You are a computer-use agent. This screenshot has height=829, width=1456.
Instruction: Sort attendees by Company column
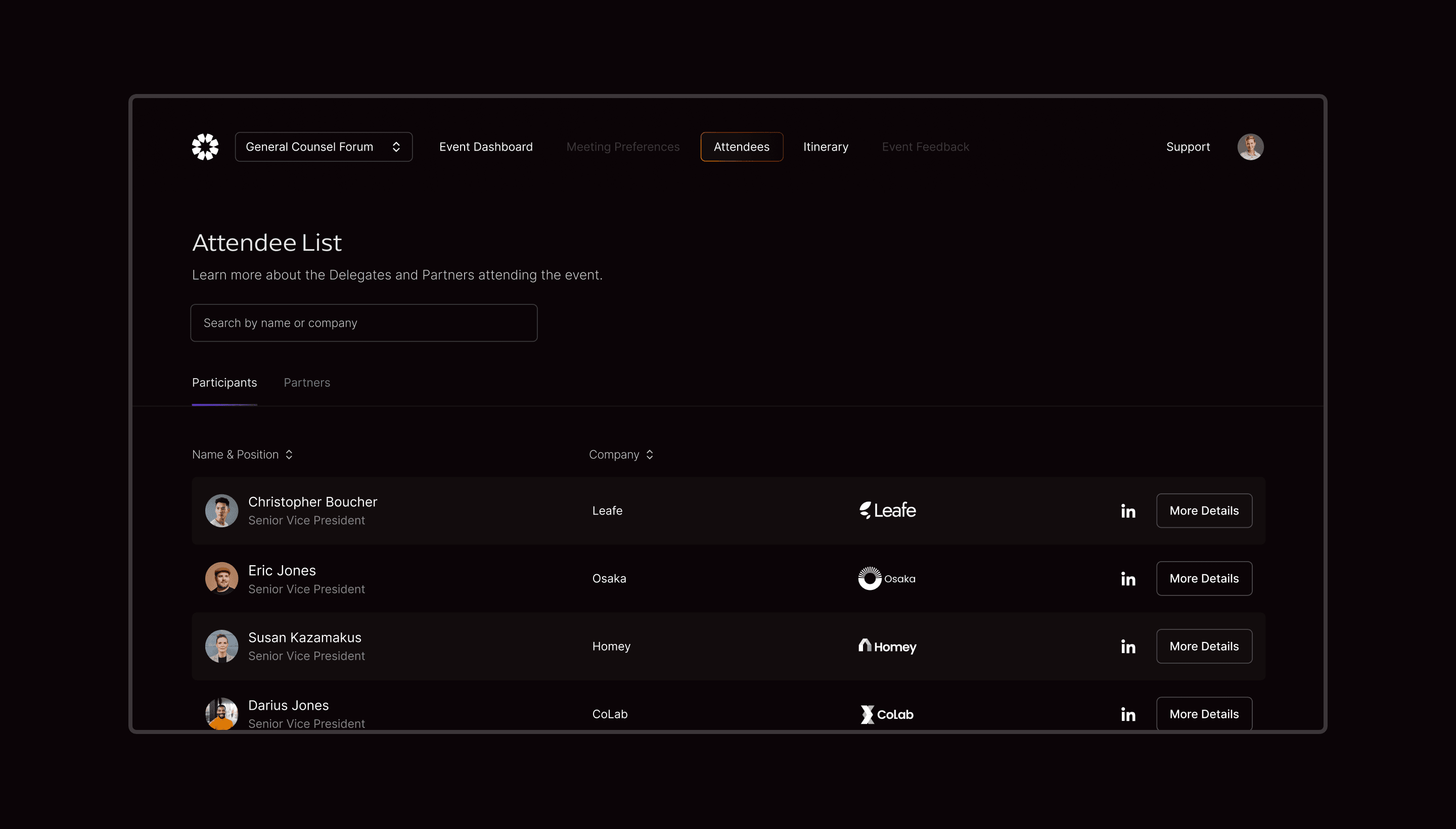(x=621, y=454)
